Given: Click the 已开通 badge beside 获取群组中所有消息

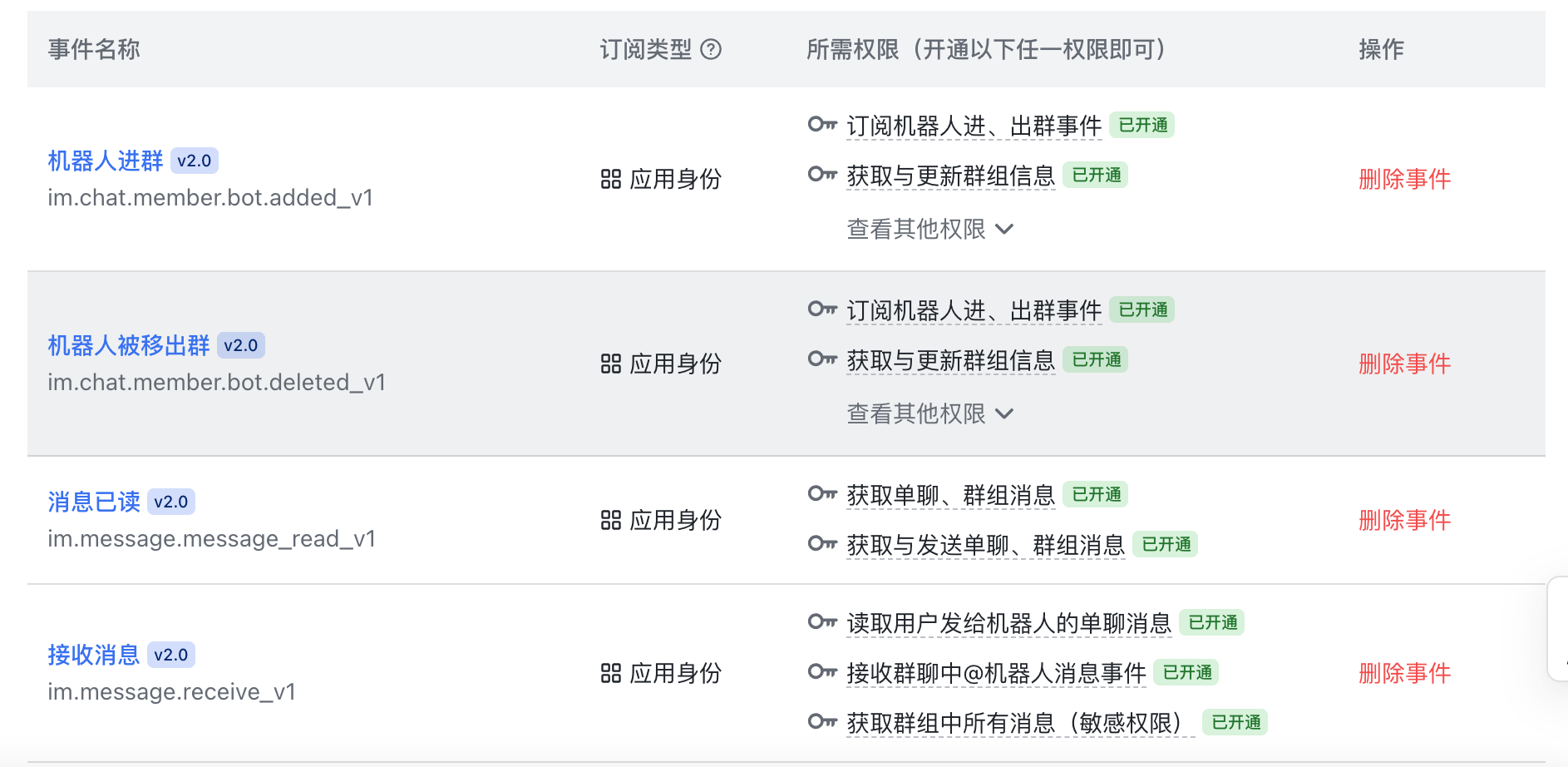Looking at the screenshot, I should [x=1236, y=722].
